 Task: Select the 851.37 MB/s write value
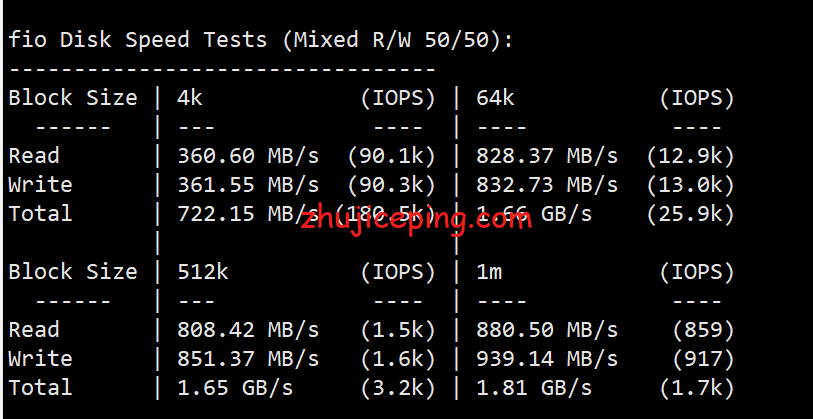point(248,359)
